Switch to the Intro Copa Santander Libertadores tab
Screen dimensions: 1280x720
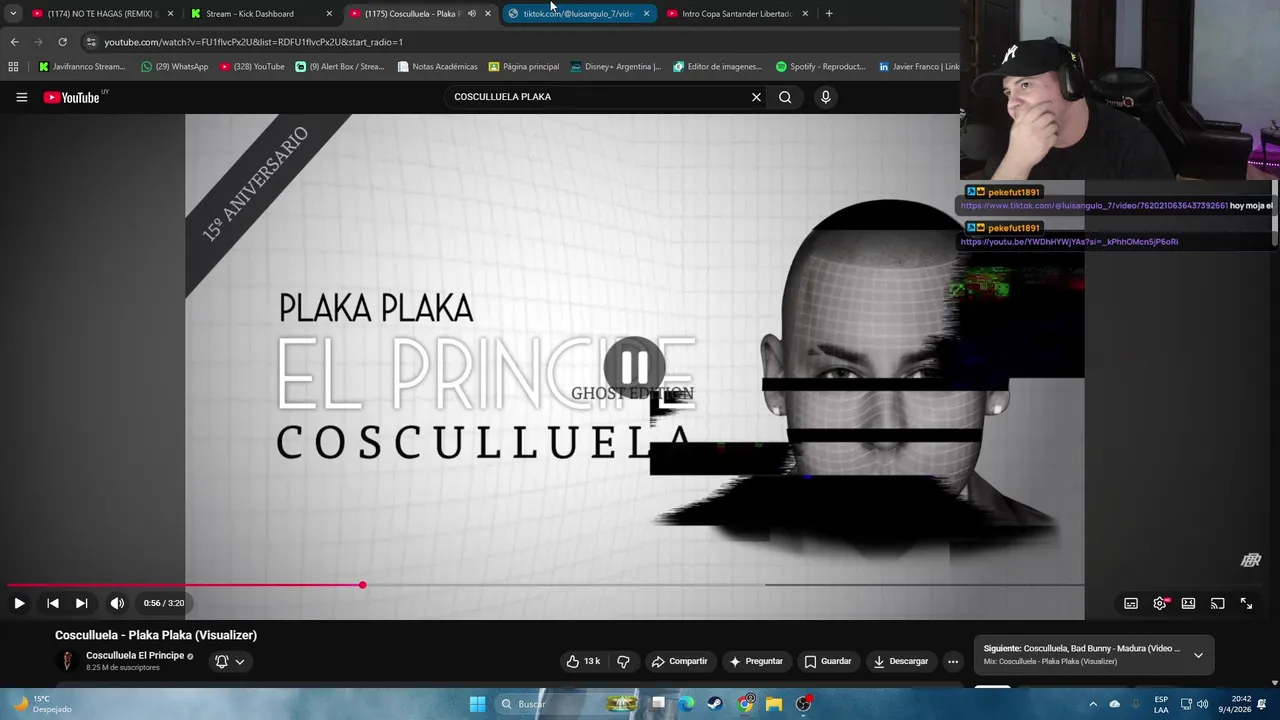point(737,14)
